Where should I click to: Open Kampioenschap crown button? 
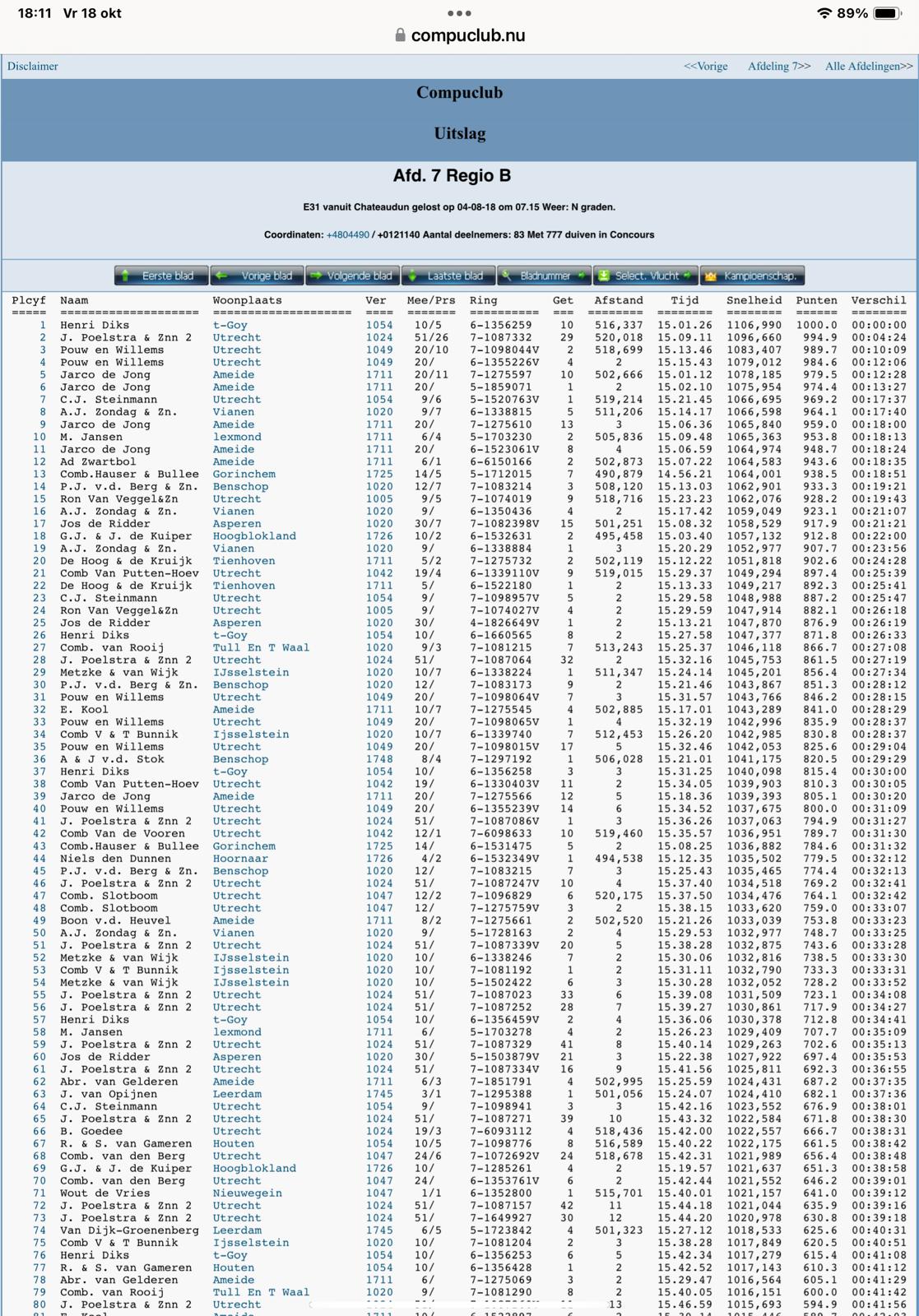[751, 276]
